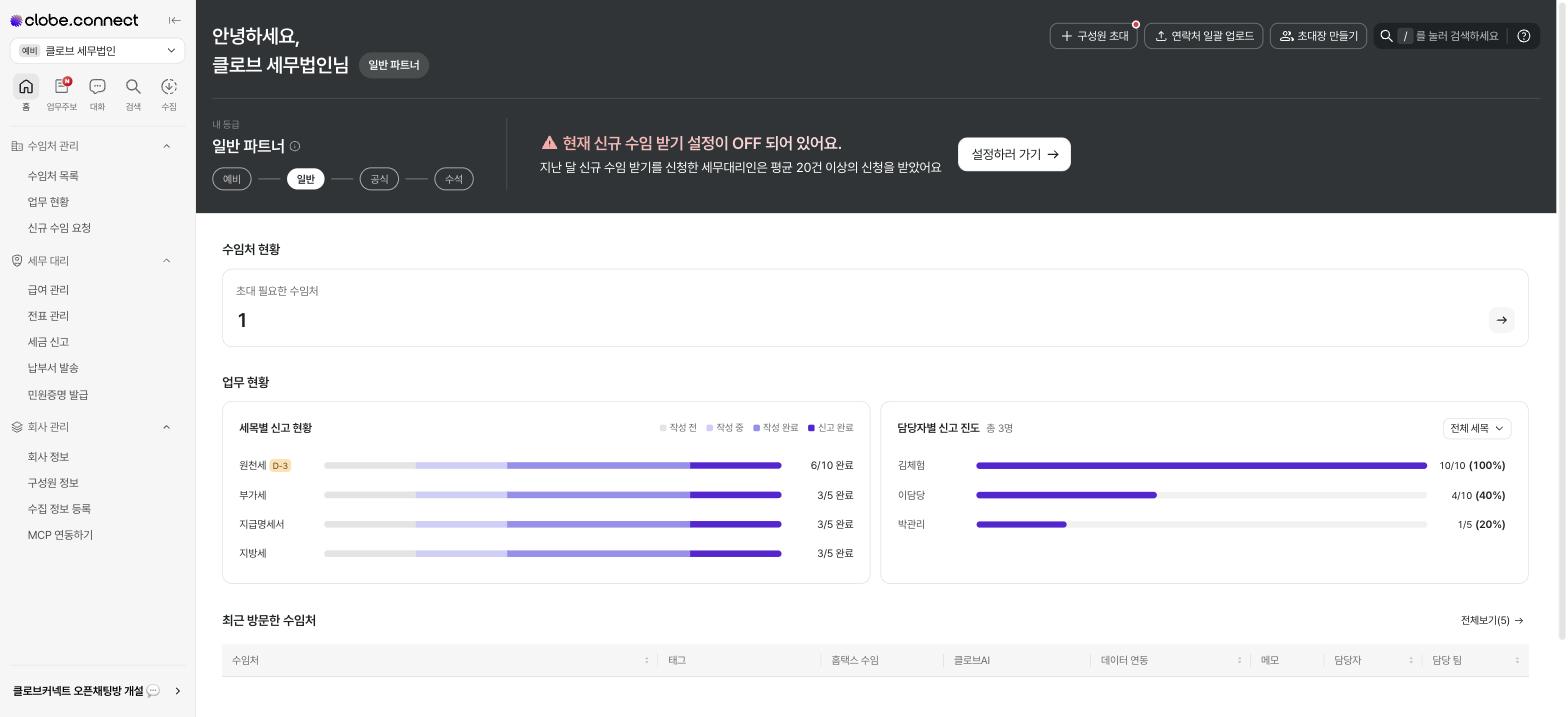
Task: Collapse the 세무 대리 section
Action: (166, 261)
